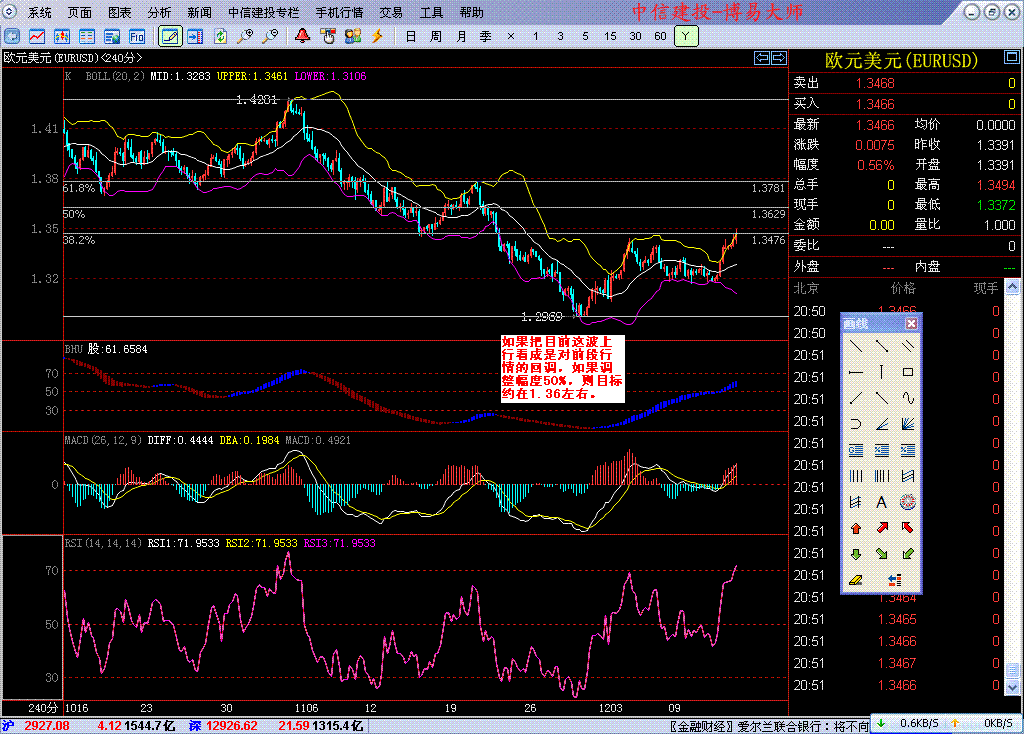Open the 工具 menu

(431, 12)
